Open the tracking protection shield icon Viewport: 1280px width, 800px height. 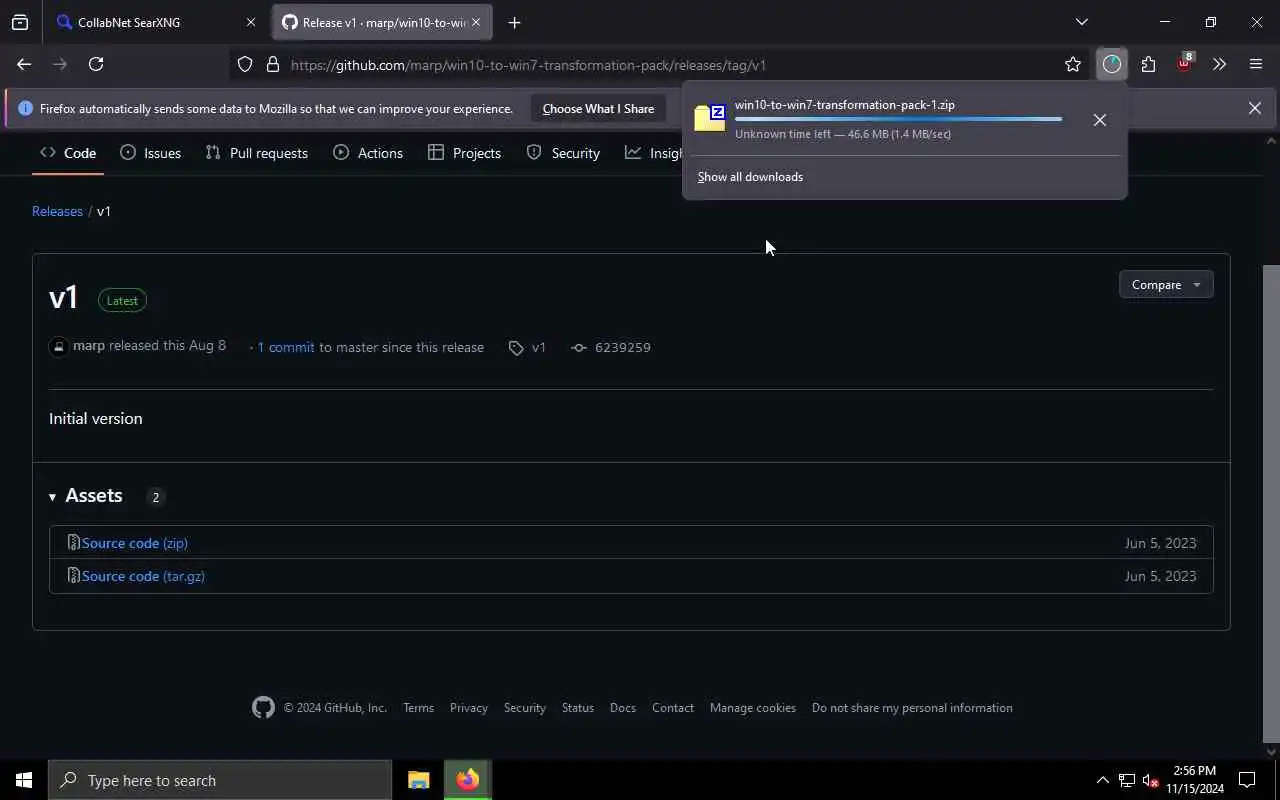[x=245, y=65]
